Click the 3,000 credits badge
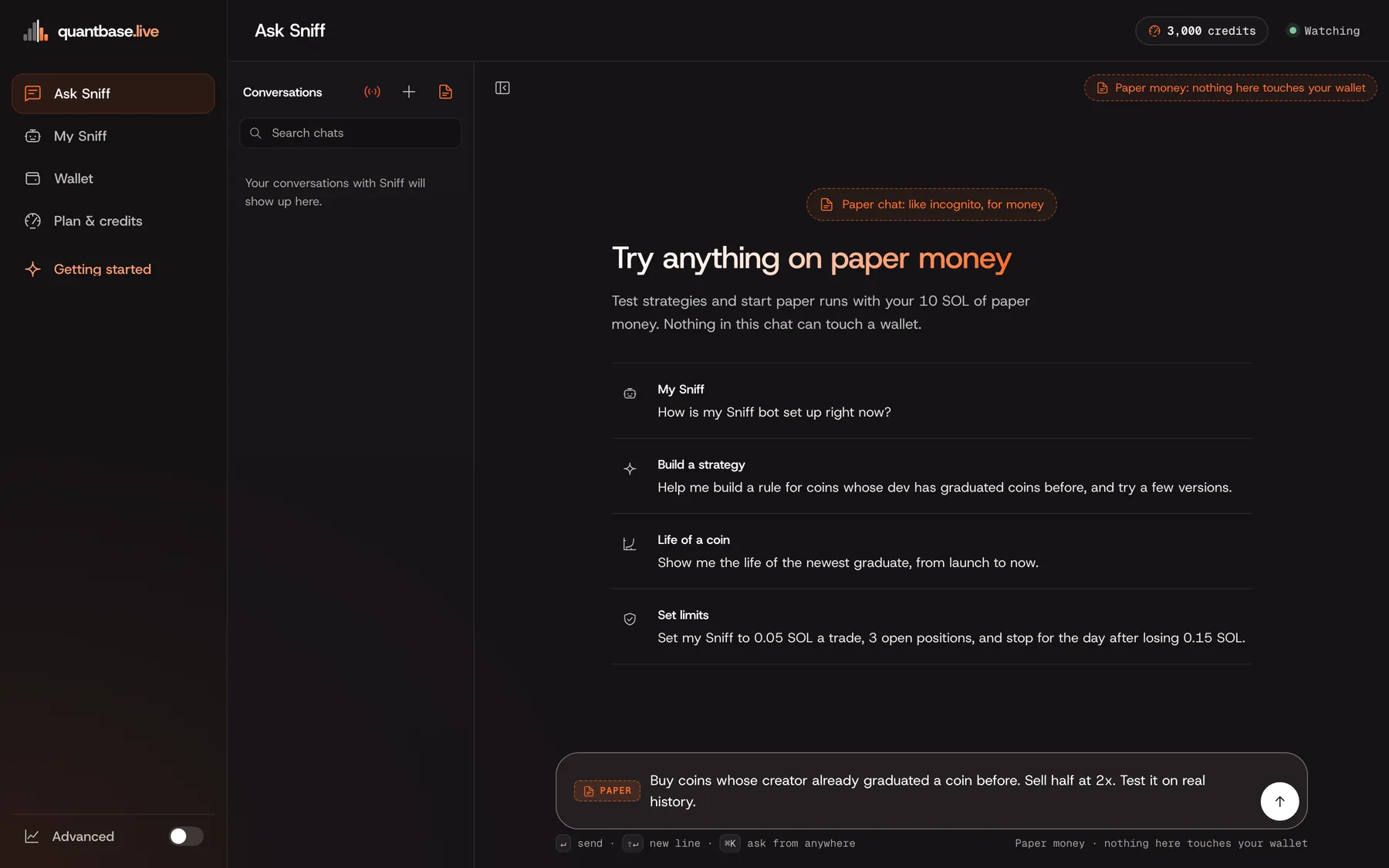 [1201, 31]
